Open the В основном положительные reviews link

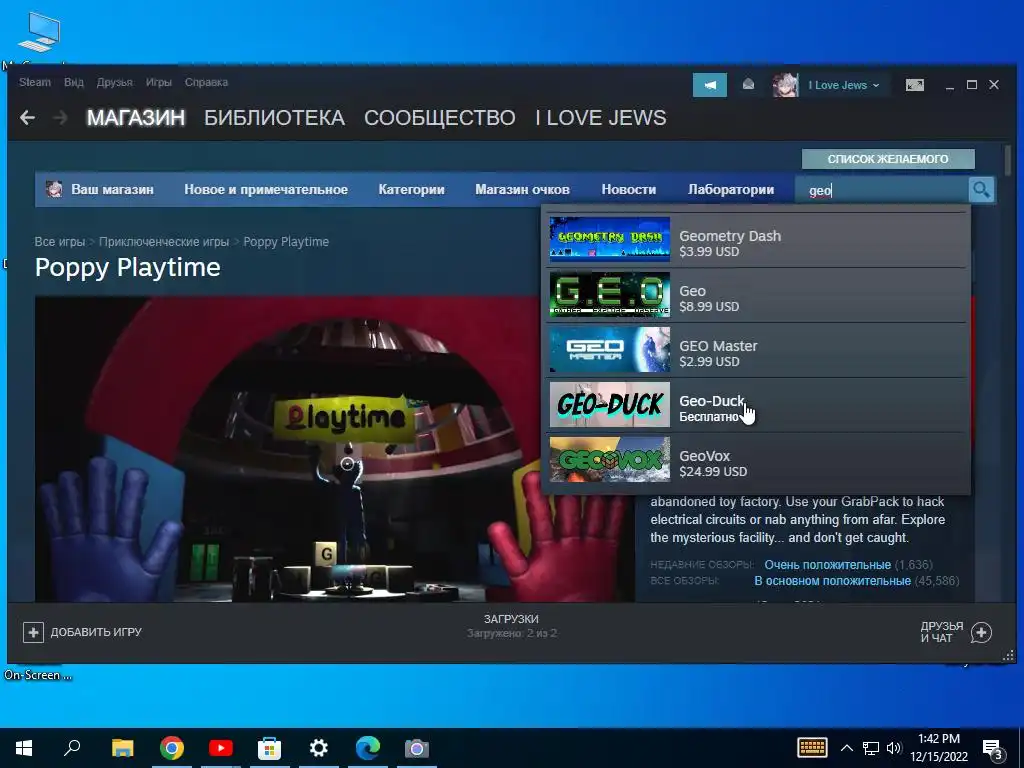833,581
